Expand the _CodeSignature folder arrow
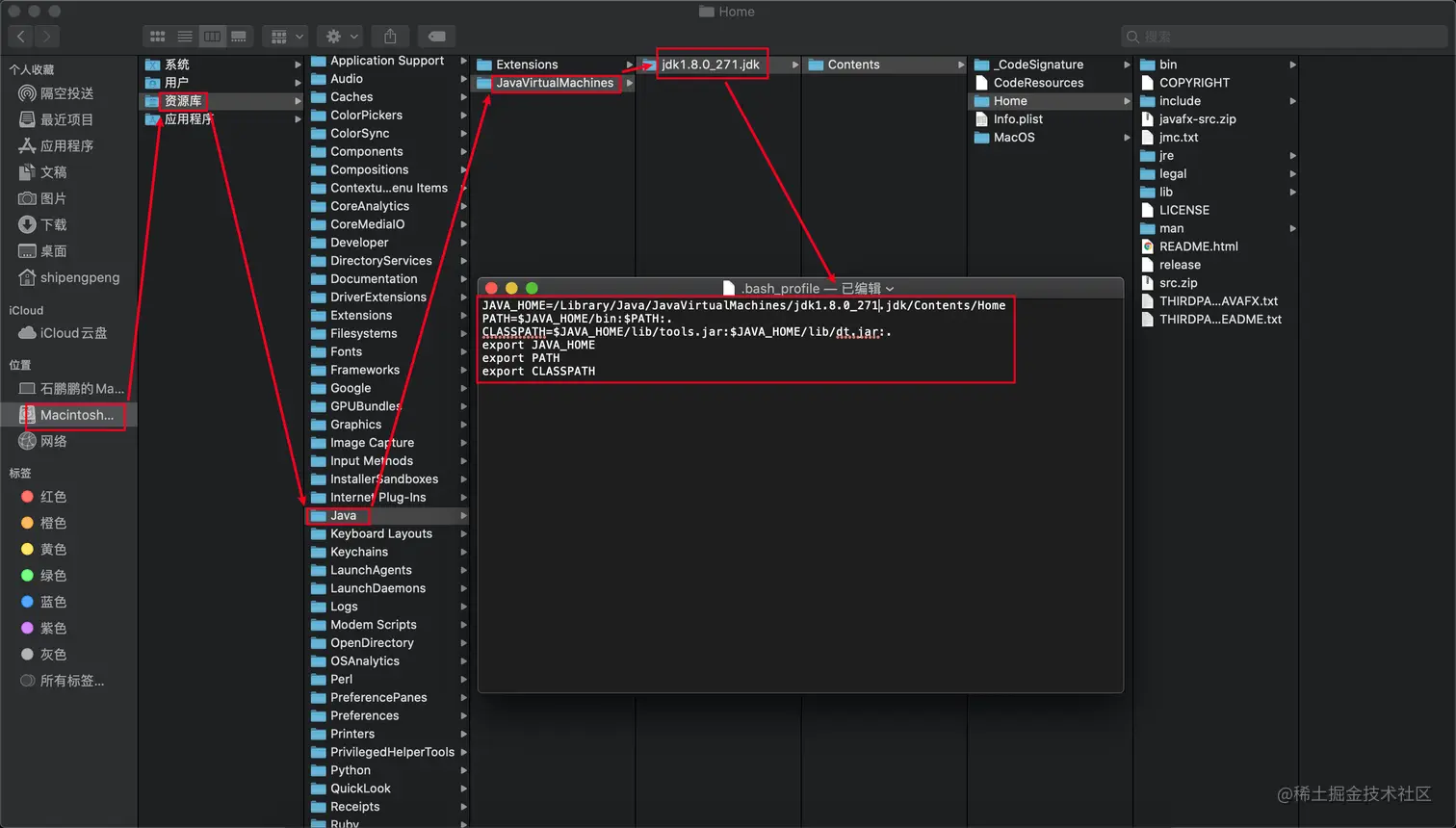Viewport: 1456px width, 828px height. 1127,65
